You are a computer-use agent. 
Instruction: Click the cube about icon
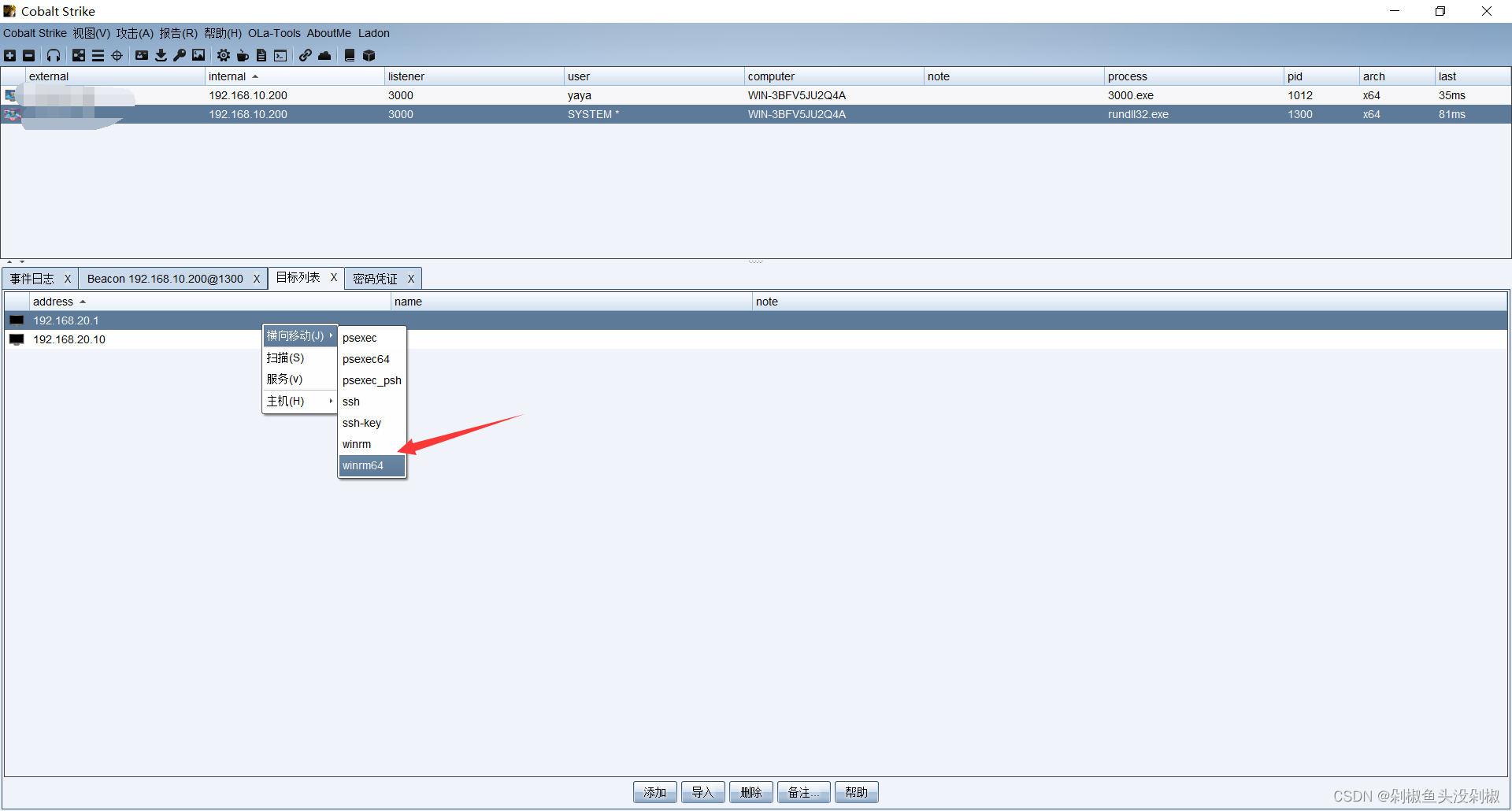[369, 55]
